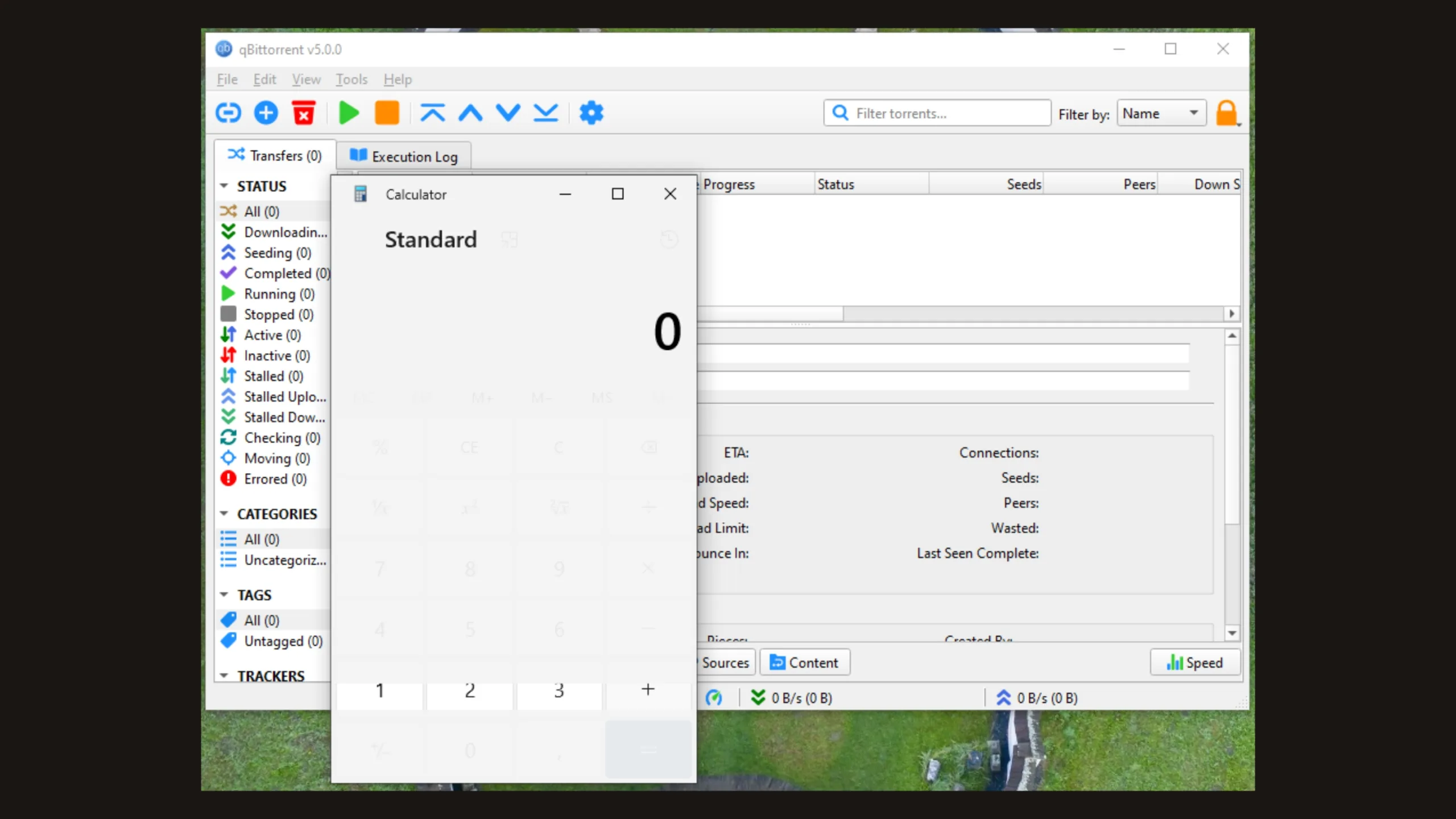Open the Content tab in details panel
This screenshot has width=1456, height=819.
click(x=804, y=663)
